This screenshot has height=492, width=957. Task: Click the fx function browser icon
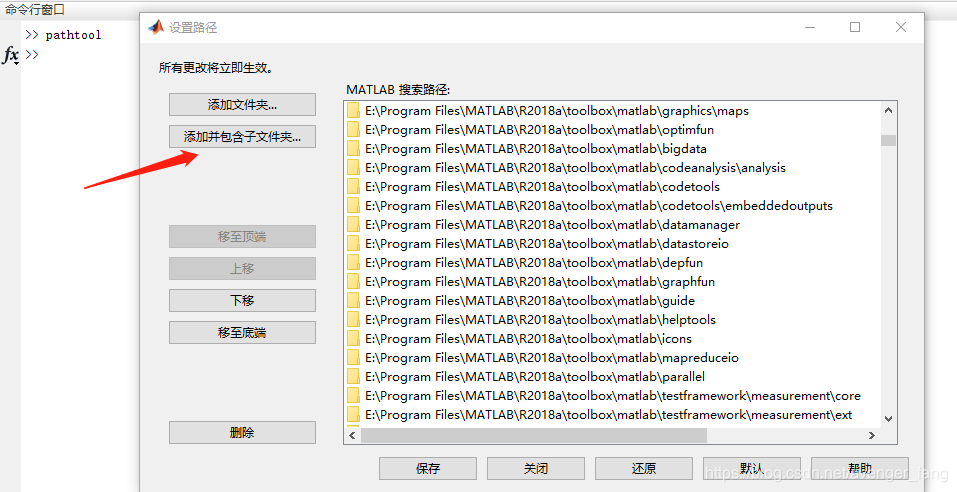10,56
